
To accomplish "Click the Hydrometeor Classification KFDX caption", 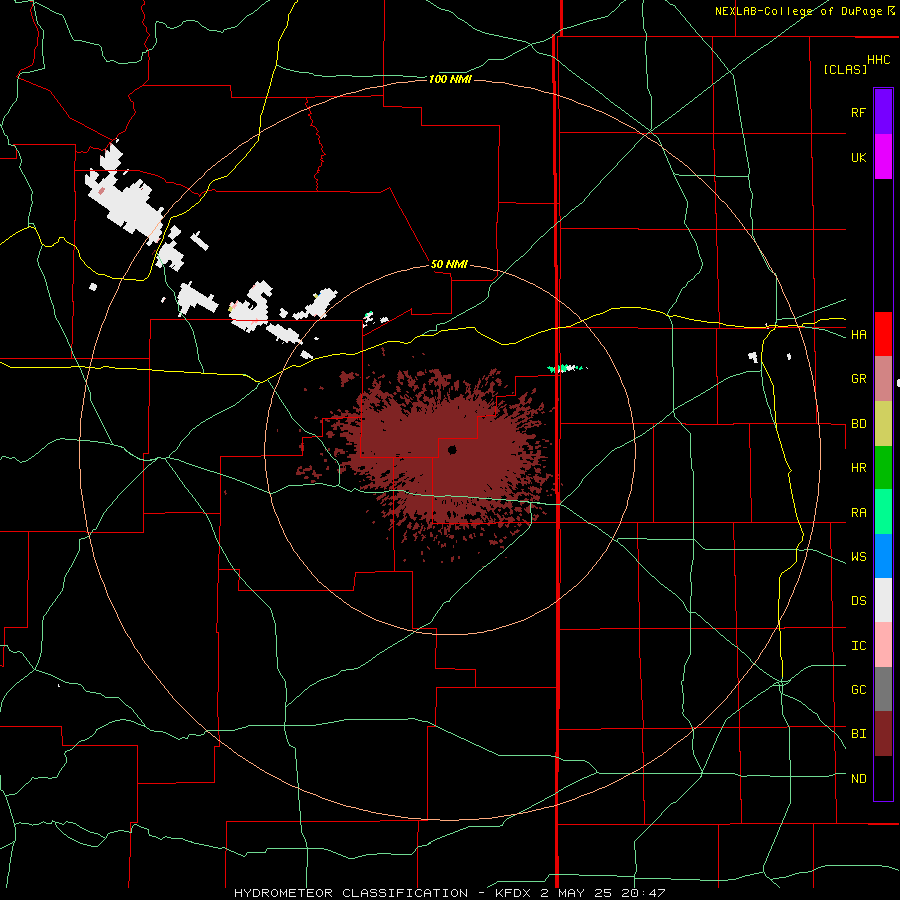I will coord(449,893).
